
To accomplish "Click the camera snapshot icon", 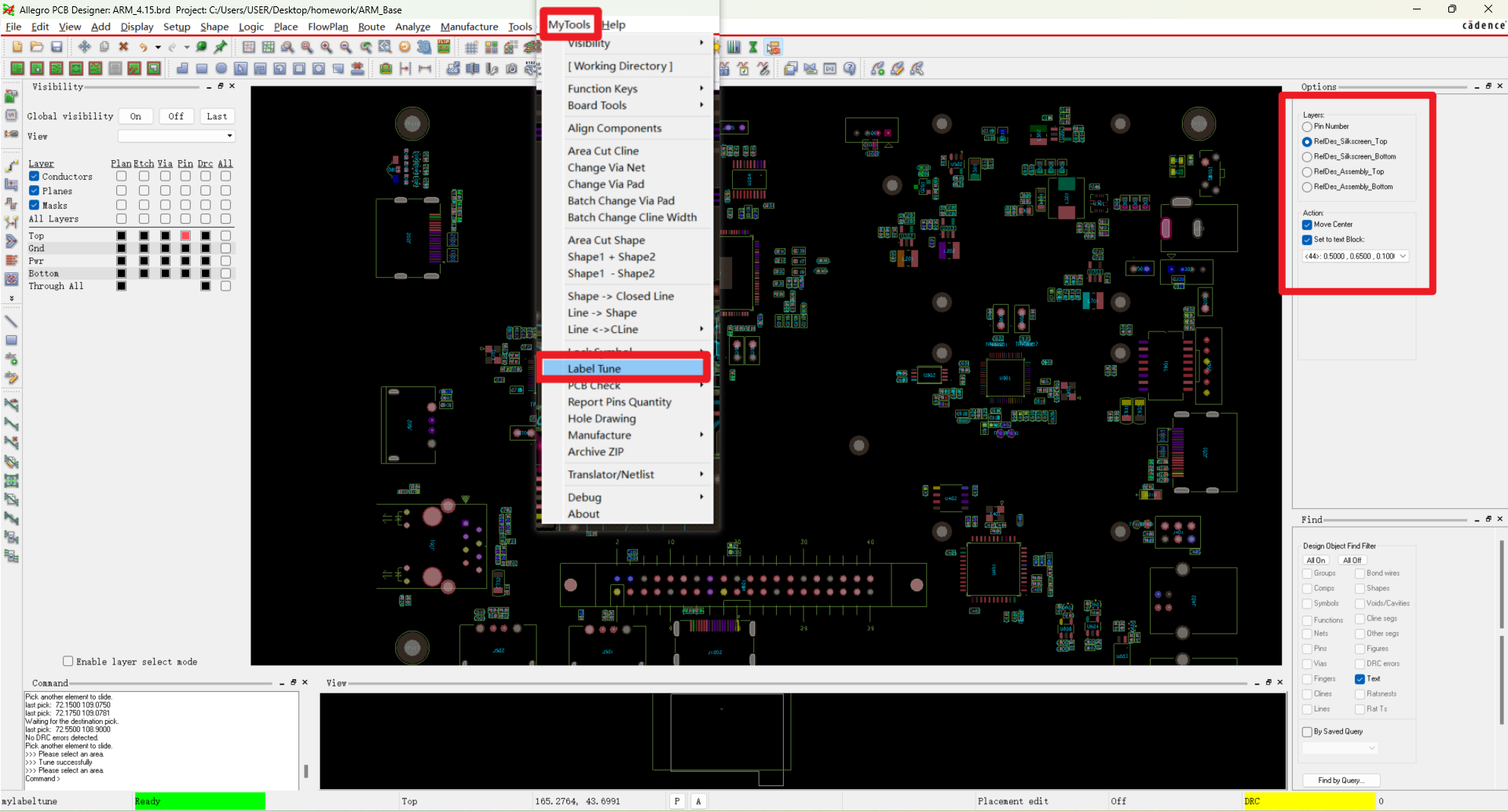I will point(511,69).
